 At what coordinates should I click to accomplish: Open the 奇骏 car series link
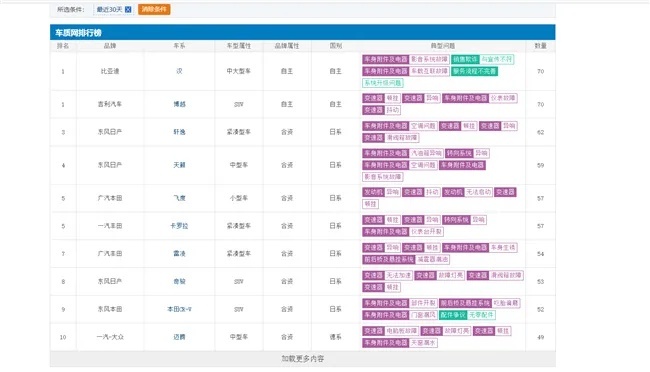click(x=179, y=282)
